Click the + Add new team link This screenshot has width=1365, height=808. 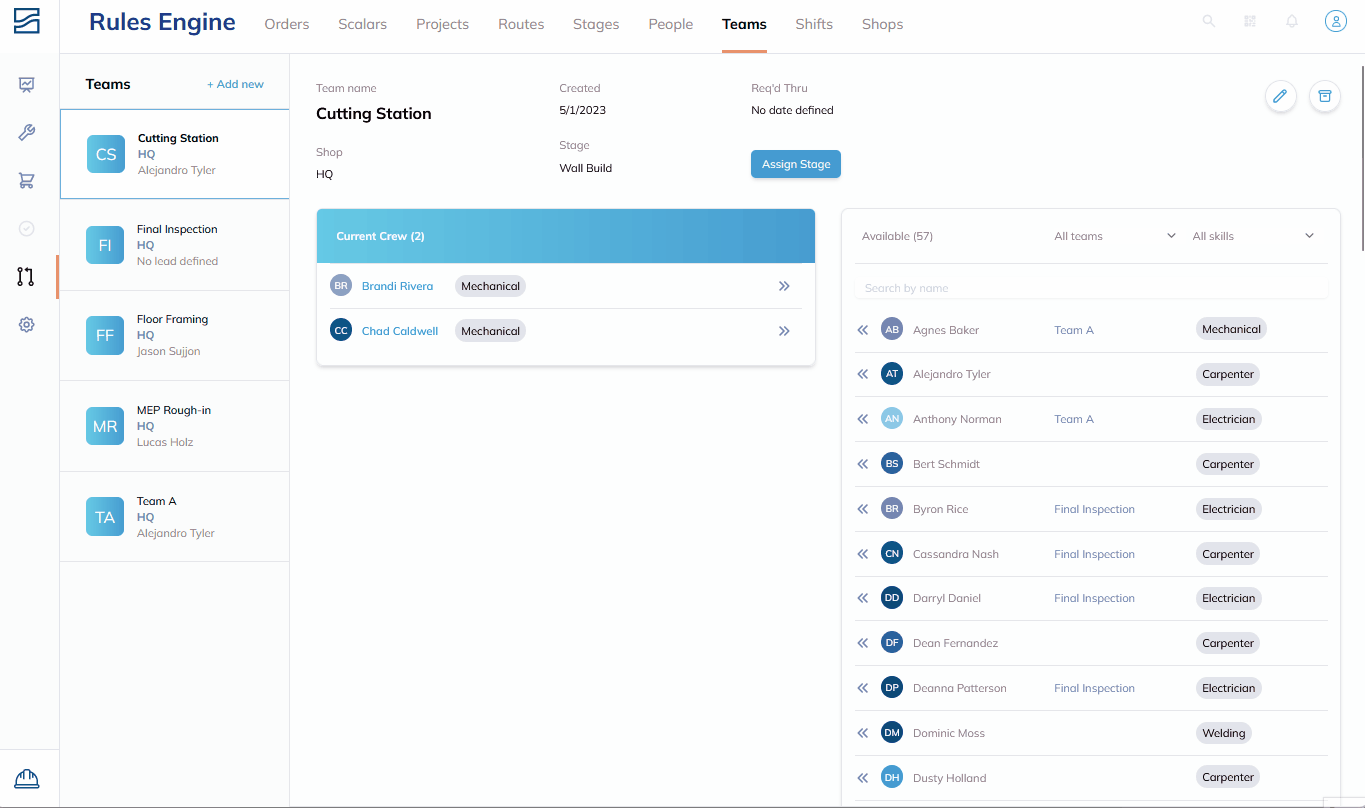coord(235,84)
